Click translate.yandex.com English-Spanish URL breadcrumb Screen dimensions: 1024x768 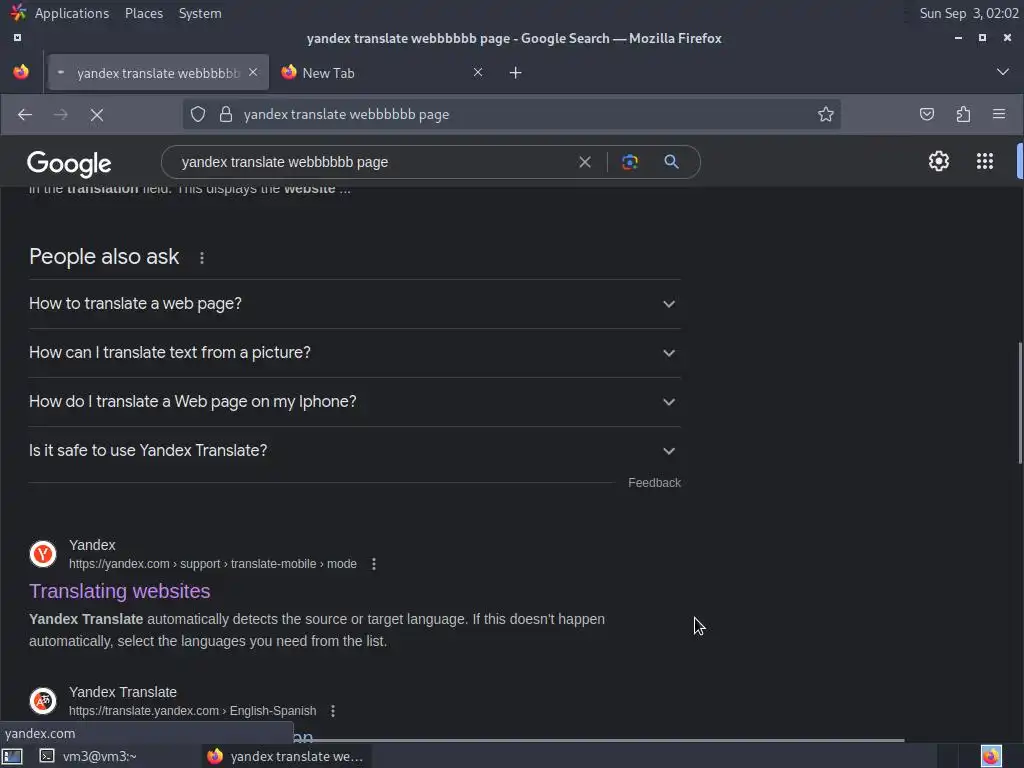[x=193, y=711]
